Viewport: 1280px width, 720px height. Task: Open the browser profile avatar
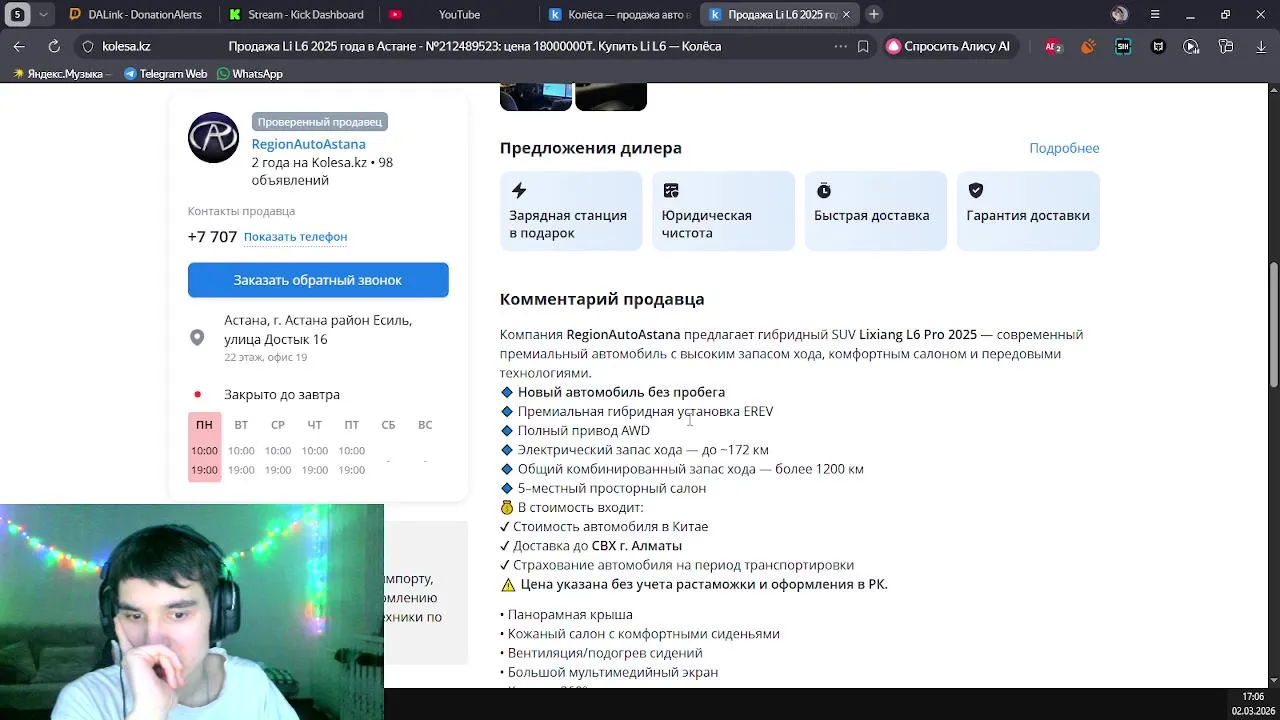click(x=1120, y=14)
